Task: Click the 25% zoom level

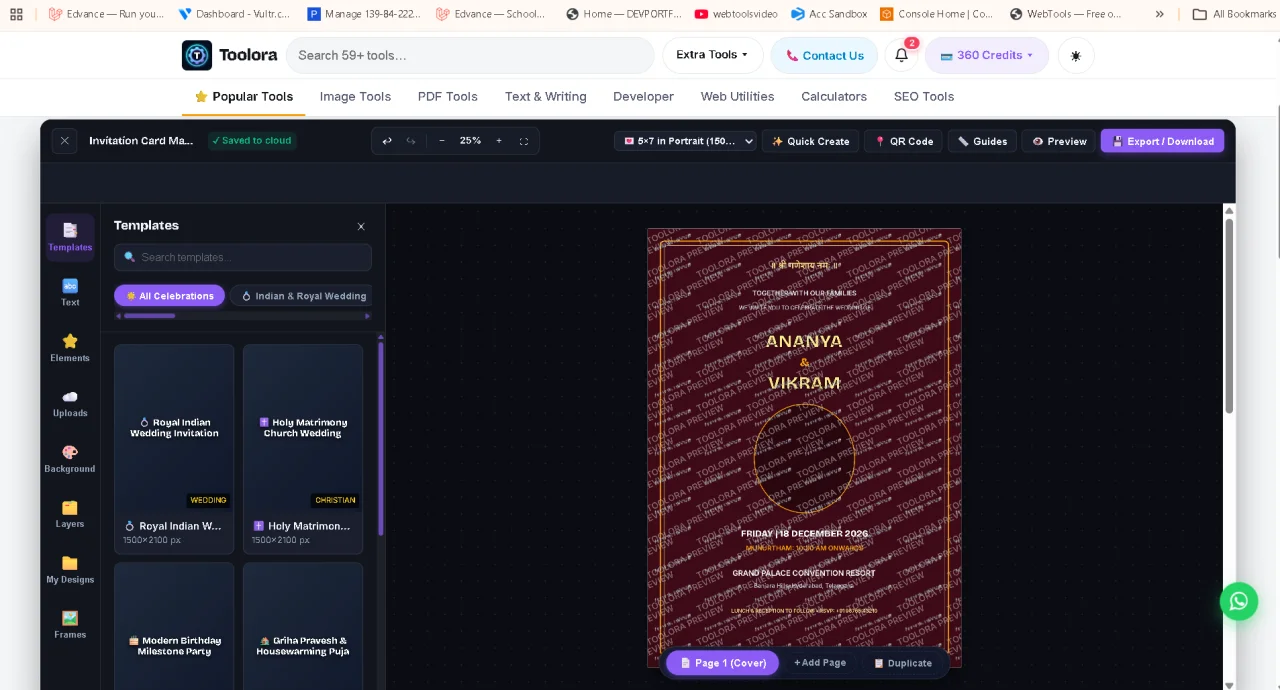Action: click(470, 141)
